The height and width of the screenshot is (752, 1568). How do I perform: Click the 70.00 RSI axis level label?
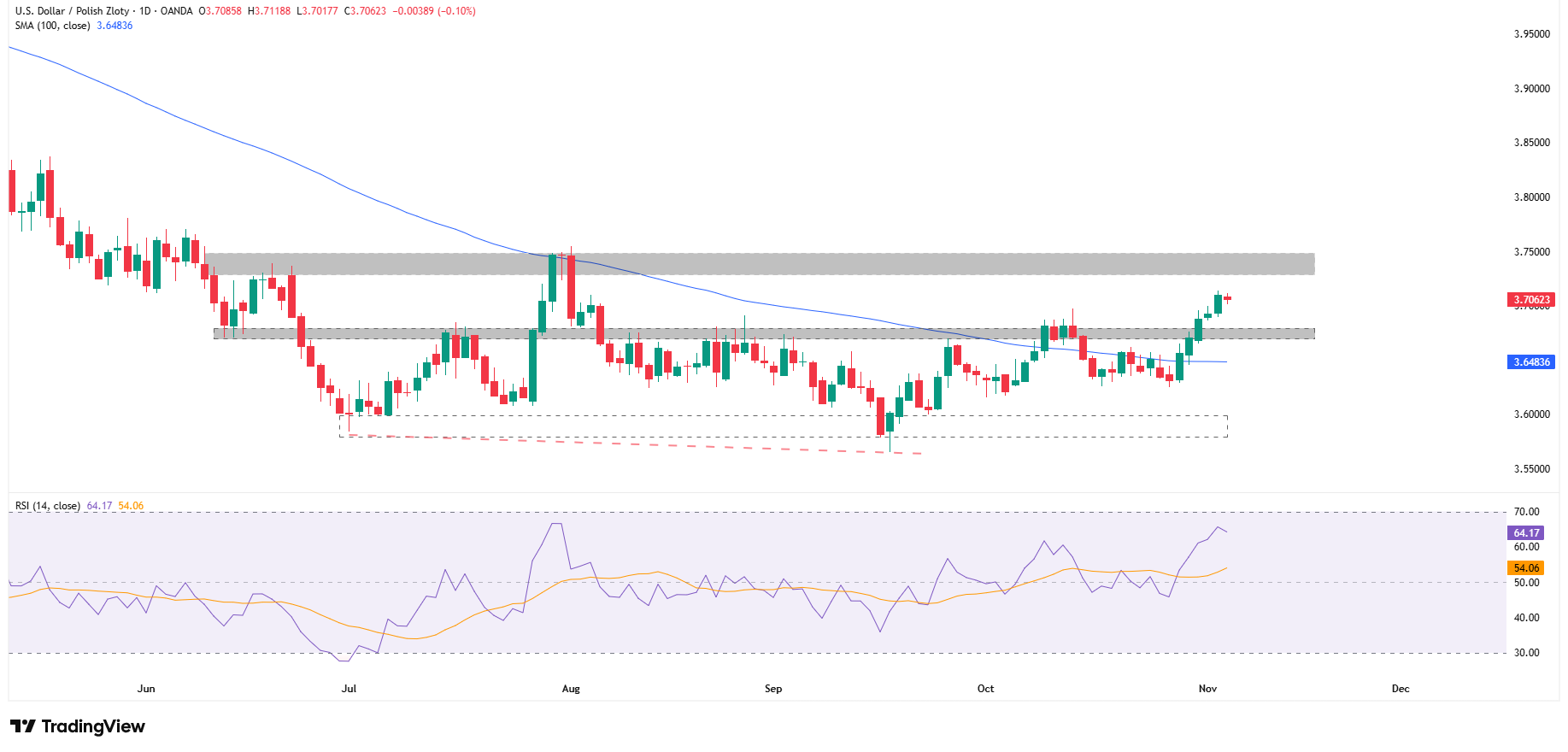1526,512
